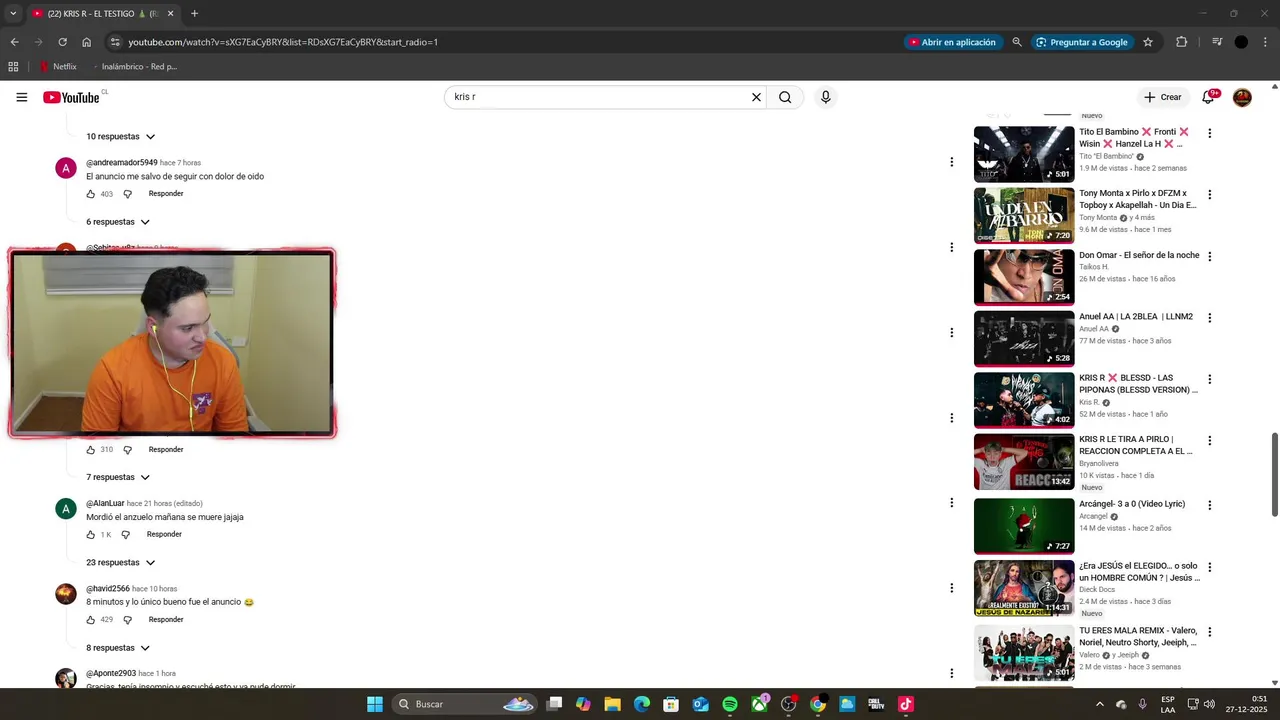
Task: Open YouTube notifications bell
Action: point(1208,97)
